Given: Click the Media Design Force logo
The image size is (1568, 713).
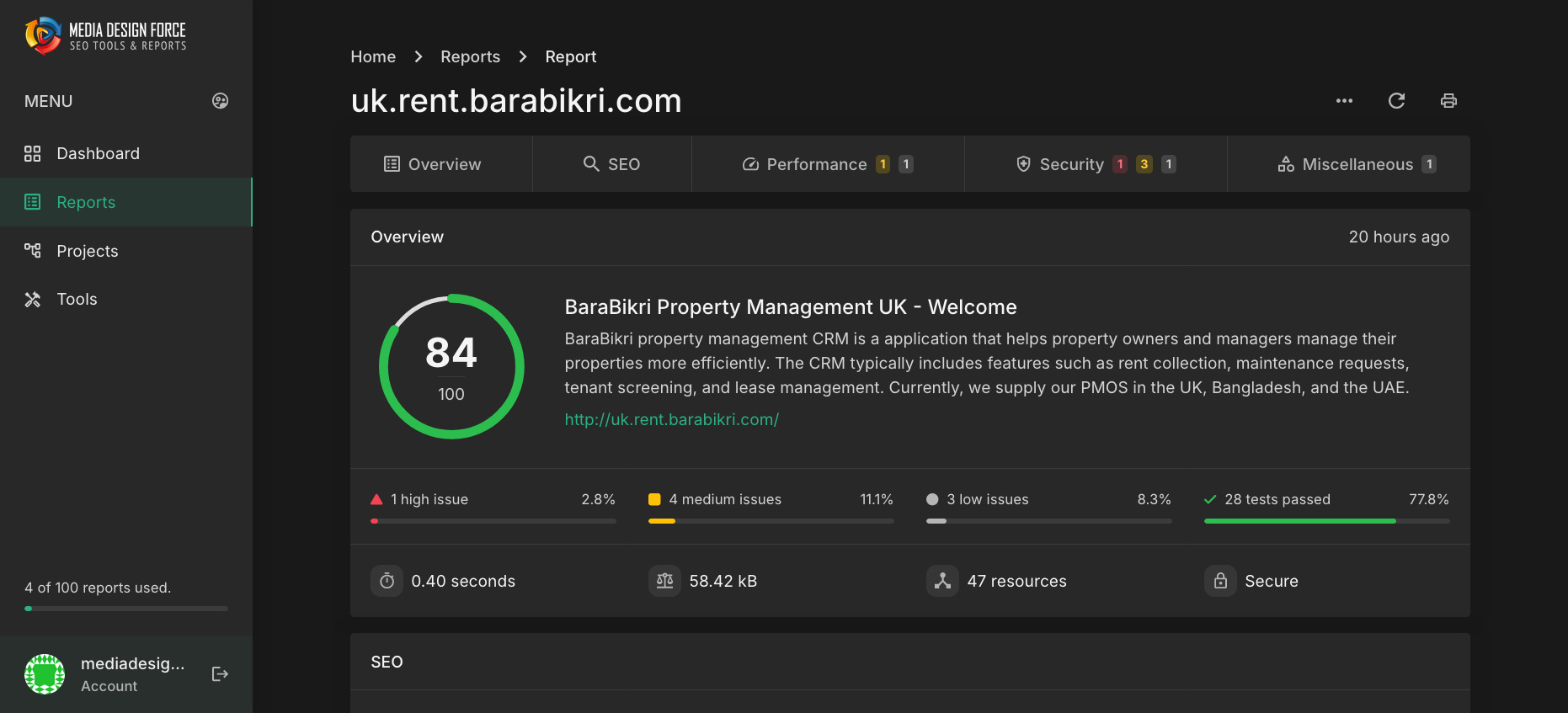Looking at the screenshot, I should pyautogui.click(x=106, y=35).
